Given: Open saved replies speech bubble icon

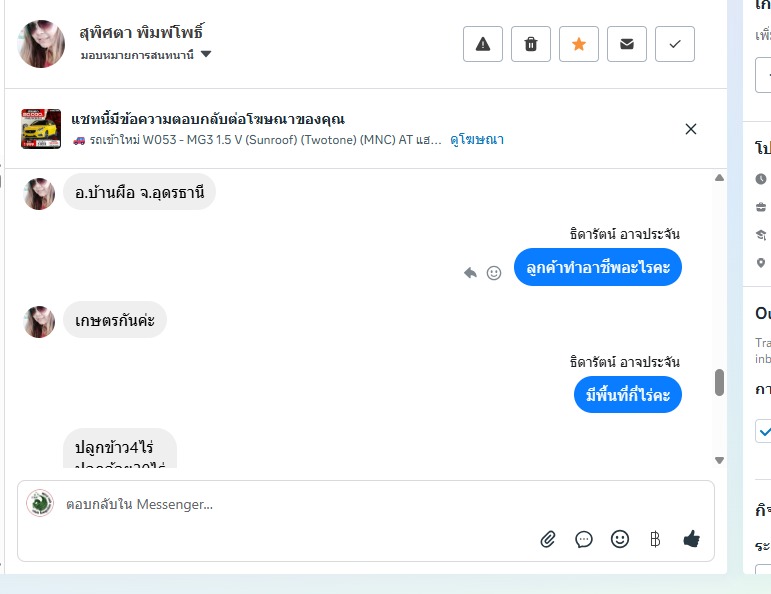Looking at the screenshot, I should point(584,539).
